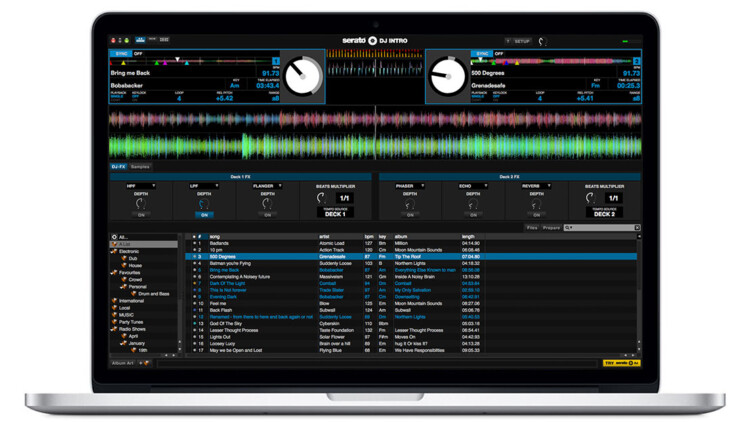Click the Phaser depth knob
Image resolution: width=750 pixels, height=422 pixels.
point(410,204)
